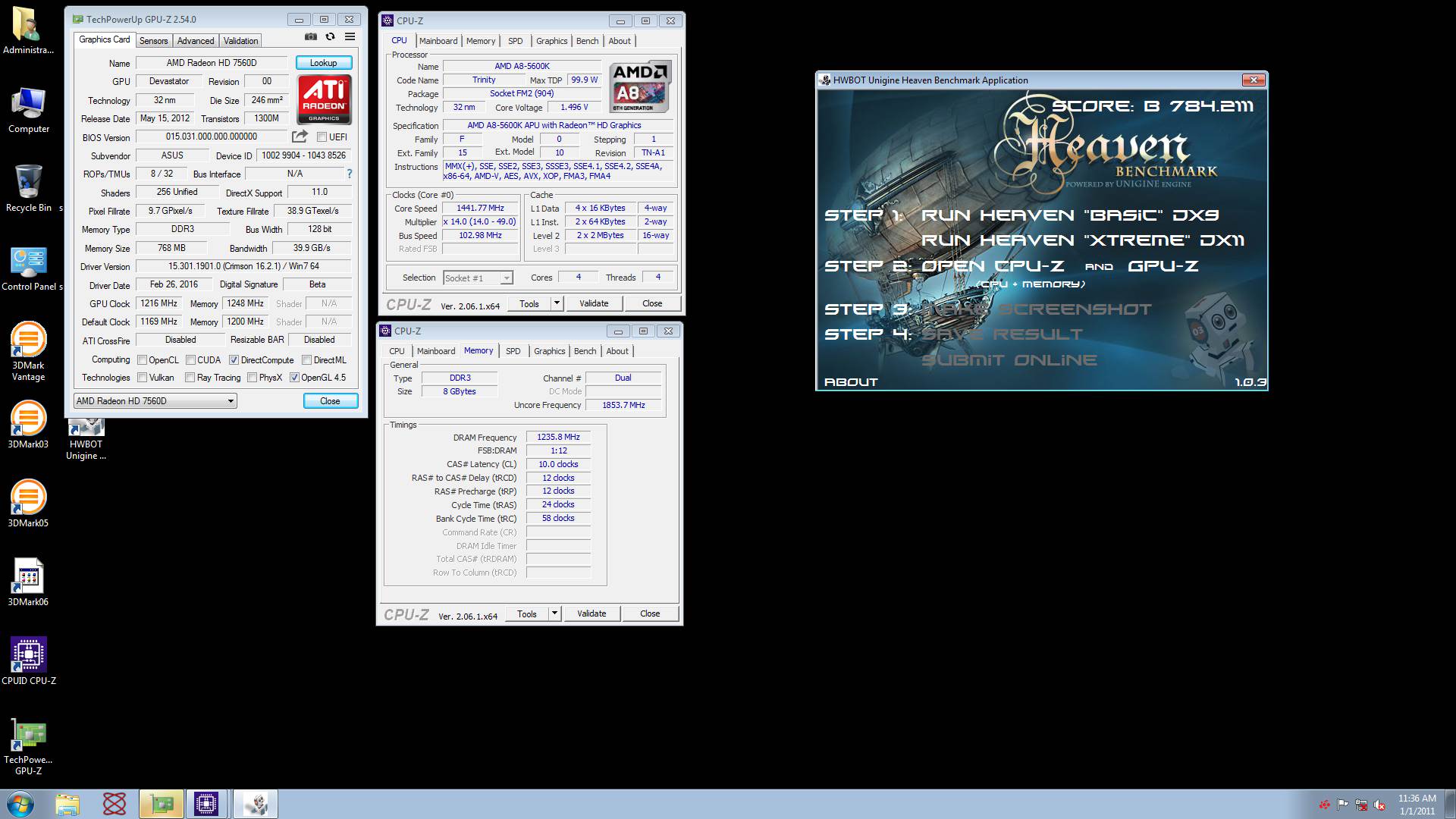
Task: Click the About link in HWBOT Heaven
Action: click(x=851, y=382)
